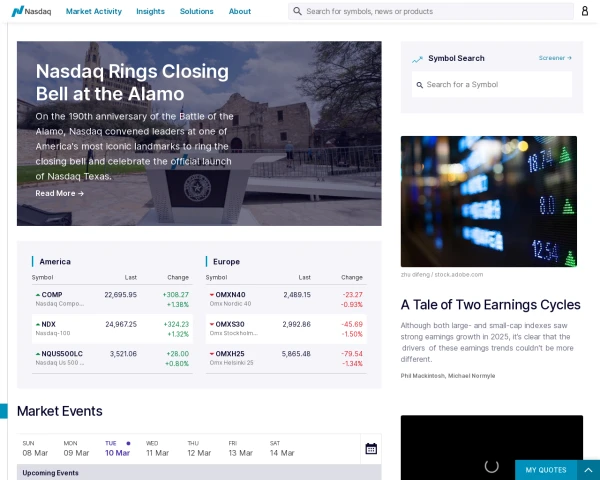
Task: Open the stock ticker board article image
Action: (x=489, y=201)
